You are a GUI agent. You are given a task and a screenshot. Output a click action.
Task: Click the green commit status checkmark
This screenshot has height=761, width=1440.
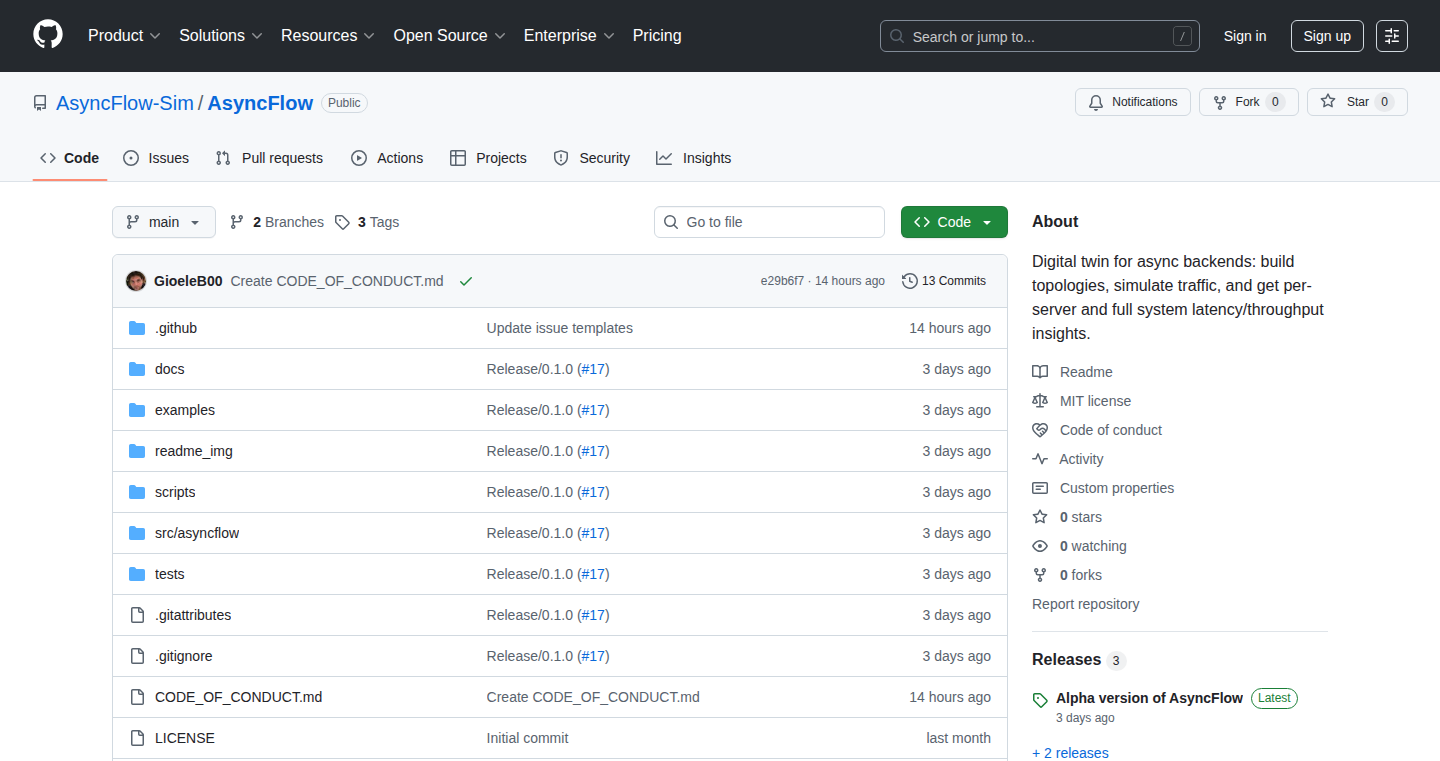[466, 281]
